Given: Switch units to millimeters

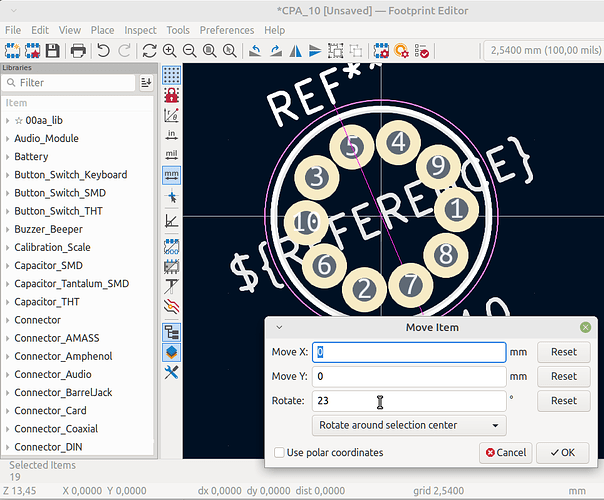Looking at the screenshot, I should (171, 175).
